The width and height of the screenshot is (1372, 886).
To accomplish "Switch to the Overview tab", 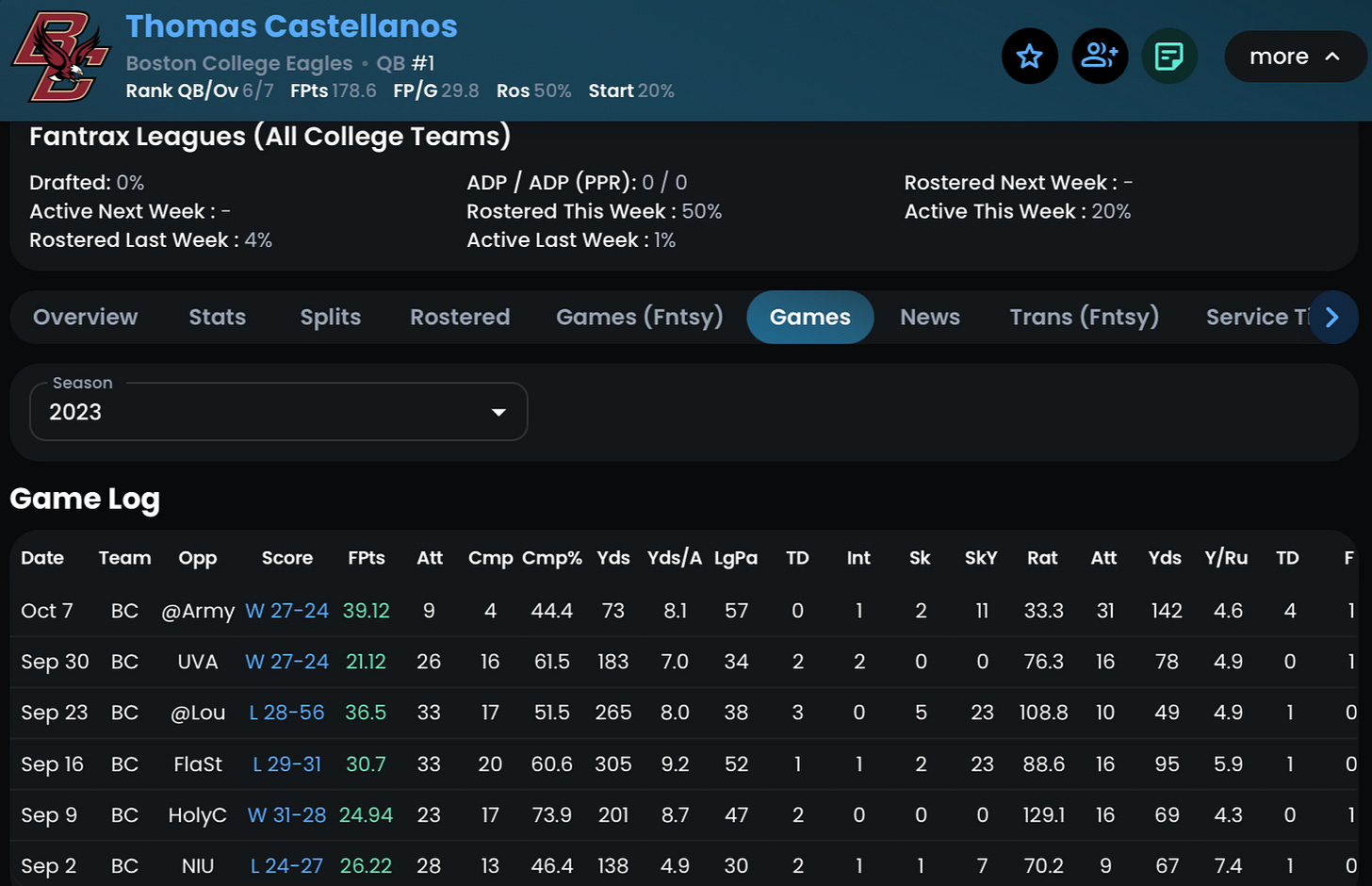I will (x=86, y=318).
